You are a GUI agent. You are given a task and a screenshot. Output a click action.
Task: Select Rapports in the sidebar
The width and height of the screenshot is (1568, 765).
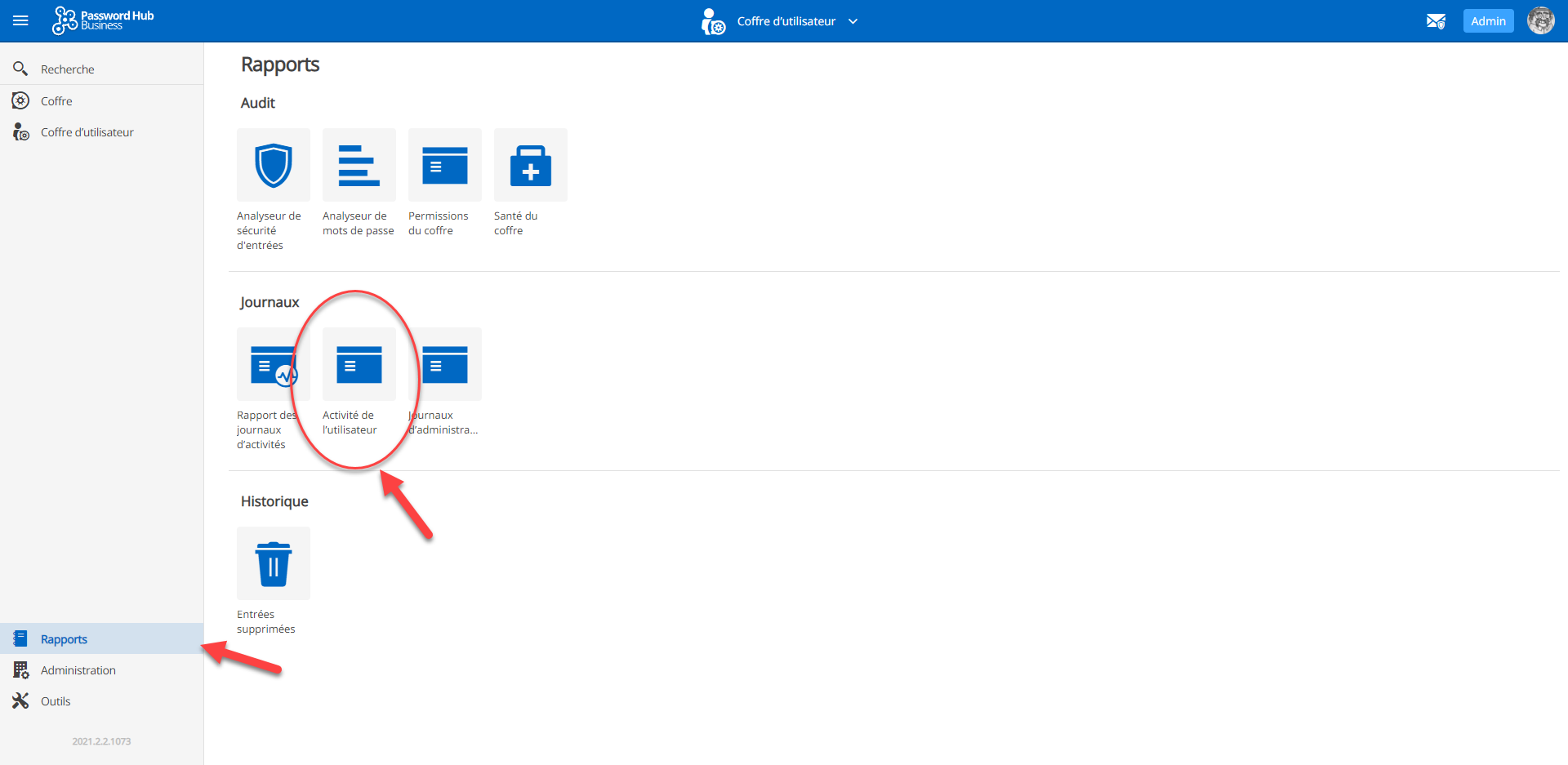[x=64, y=639]
